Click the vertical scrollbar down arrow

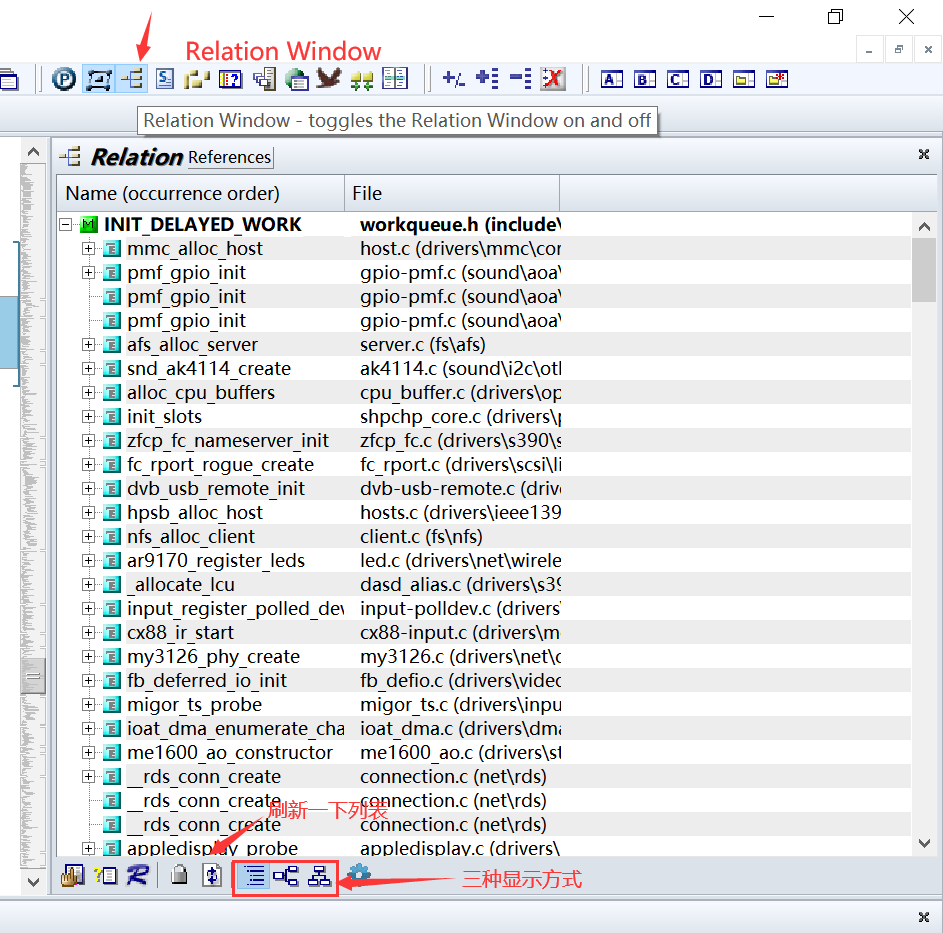(924, 843)
